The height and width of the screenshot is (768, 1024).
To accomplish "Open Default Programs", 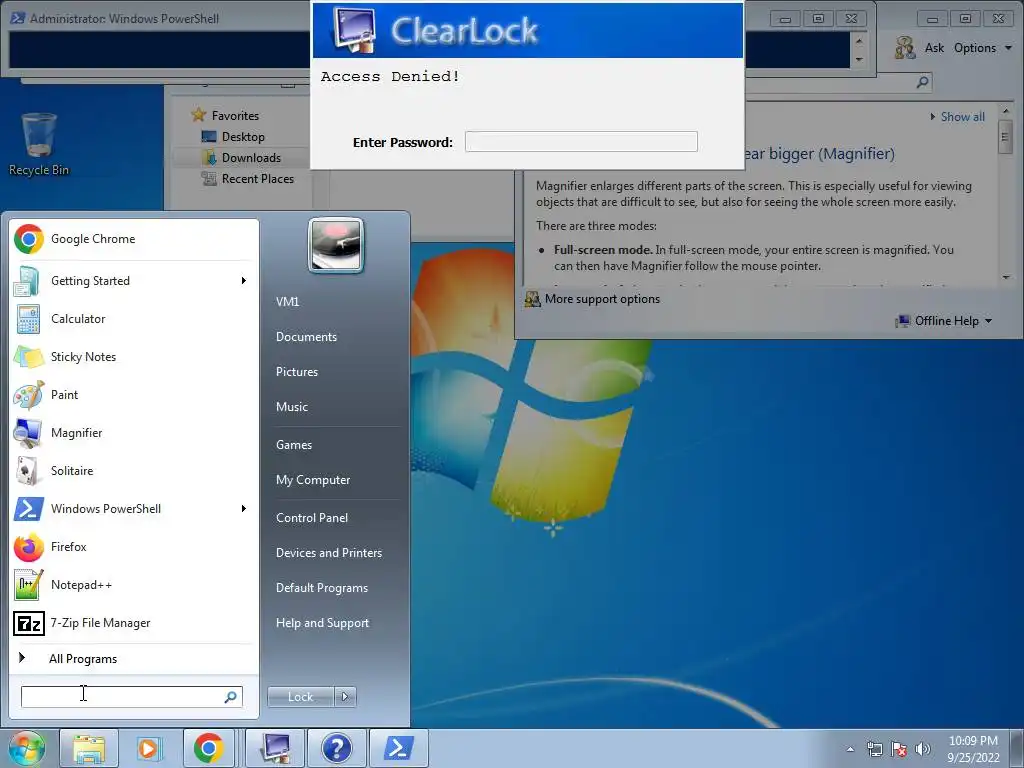I will (322, 588).
